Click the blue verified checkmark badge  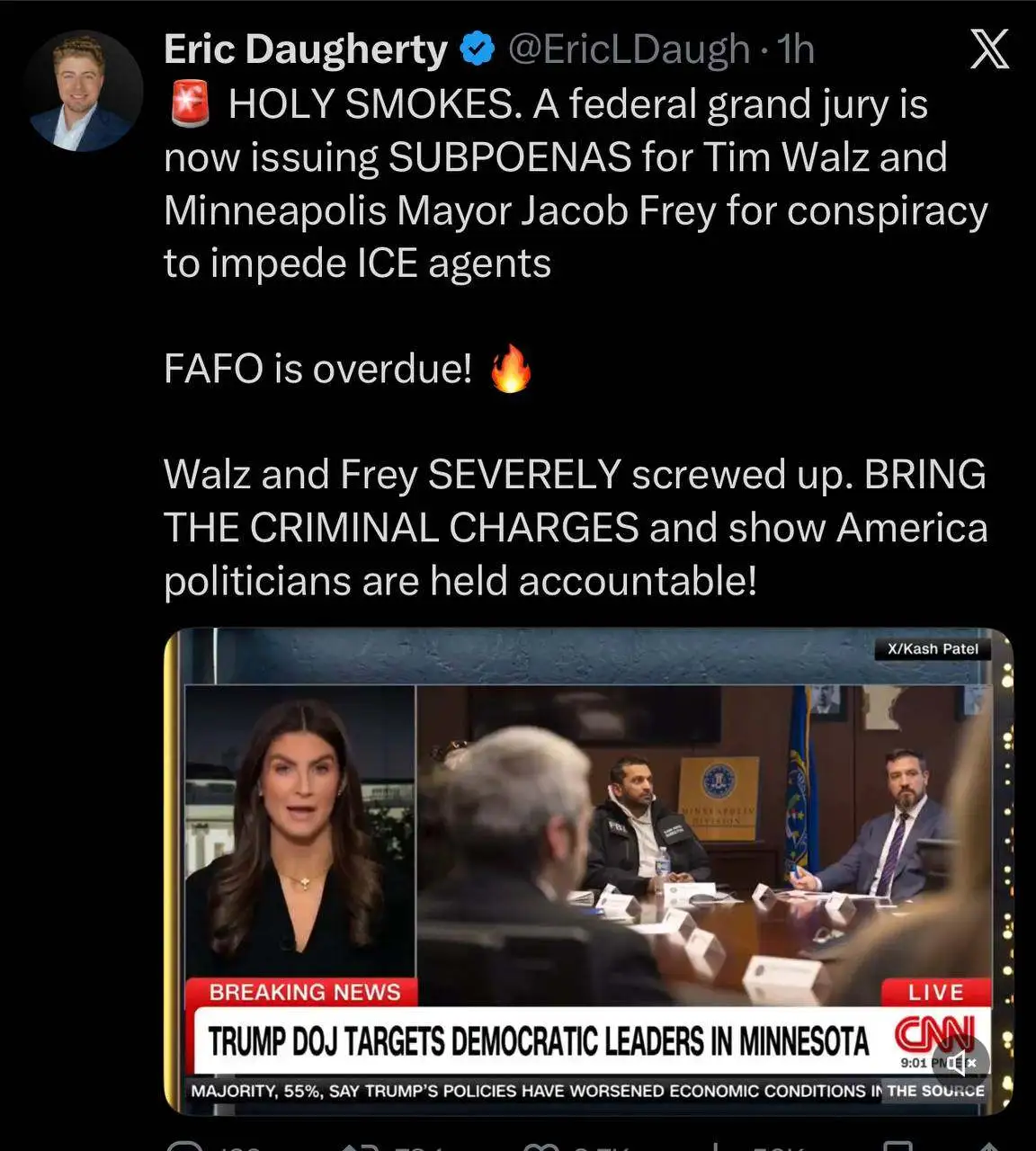click(478, 49)
